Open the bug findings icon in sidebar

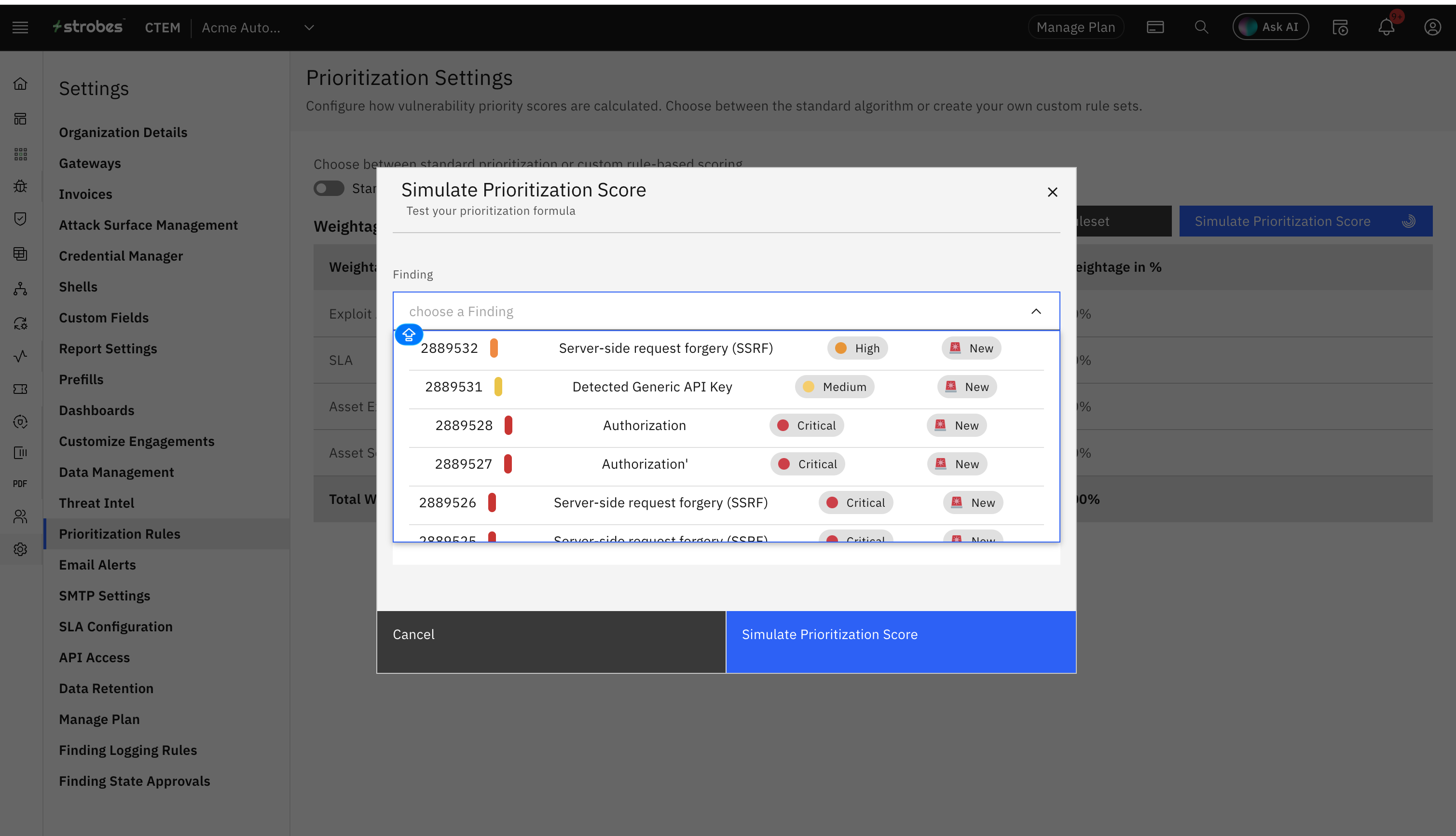[21, 186]
